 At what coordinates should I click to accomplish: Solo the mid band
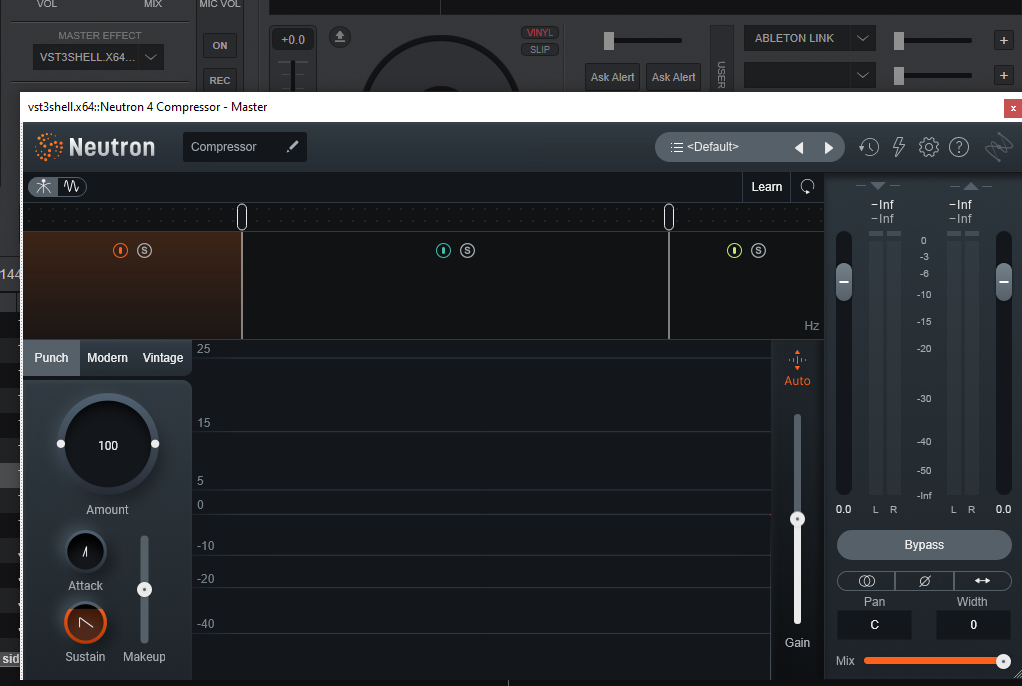(x=467, y=250)
